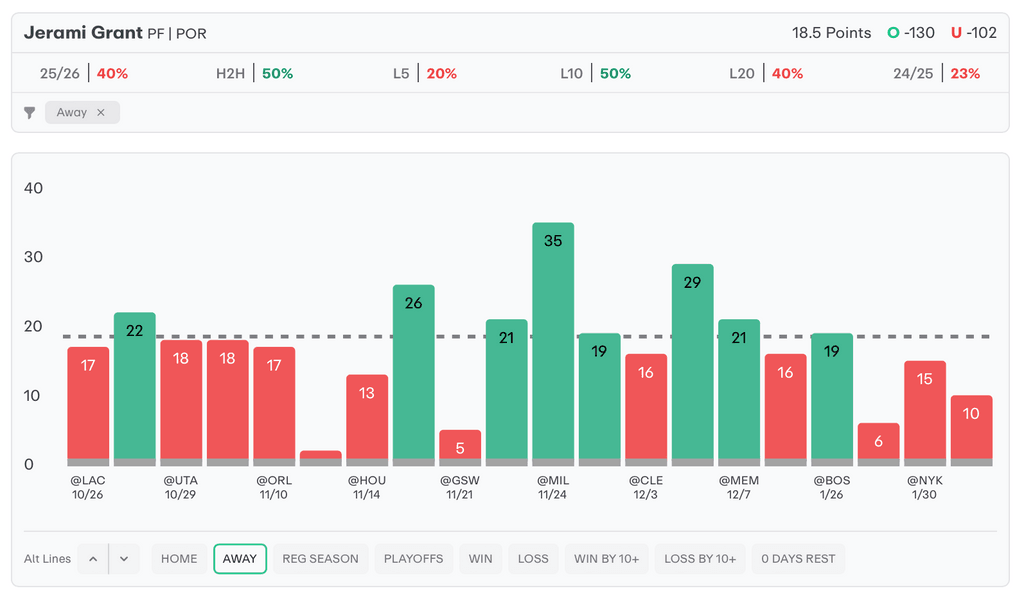Select the 0 DAYS REST filter

pos(798,559)
